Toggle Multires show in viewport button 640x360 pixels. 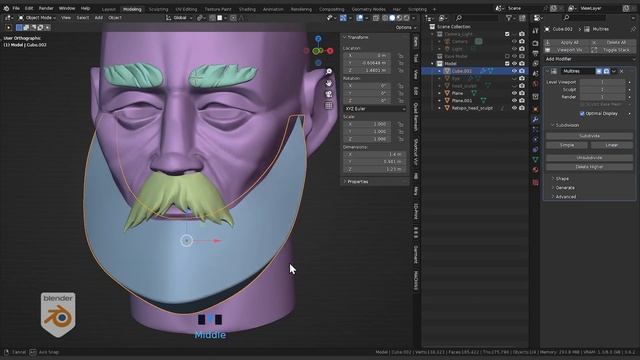pos(599,71)
